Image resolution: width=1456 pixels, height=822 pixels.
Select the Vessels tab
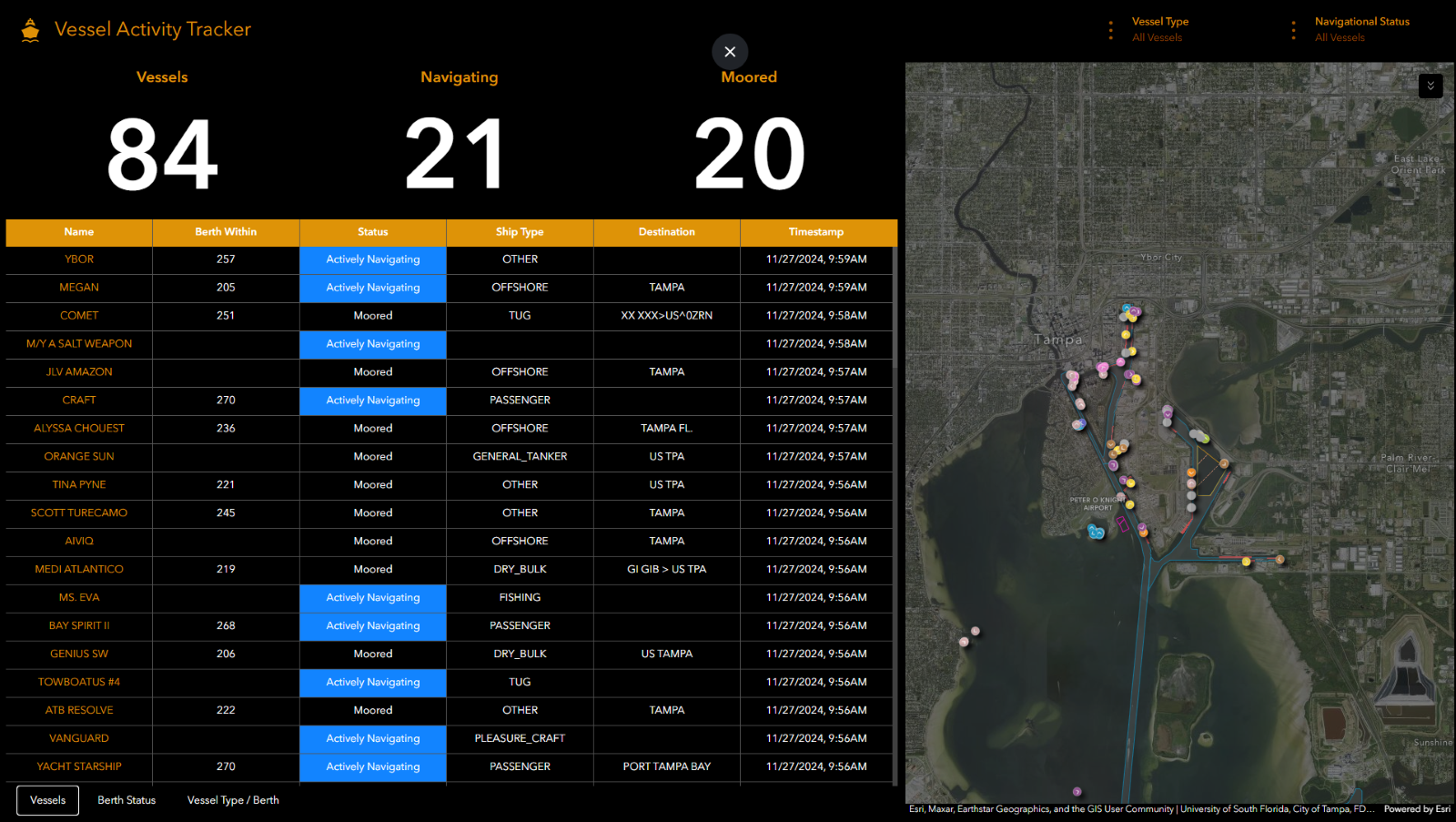48,800
